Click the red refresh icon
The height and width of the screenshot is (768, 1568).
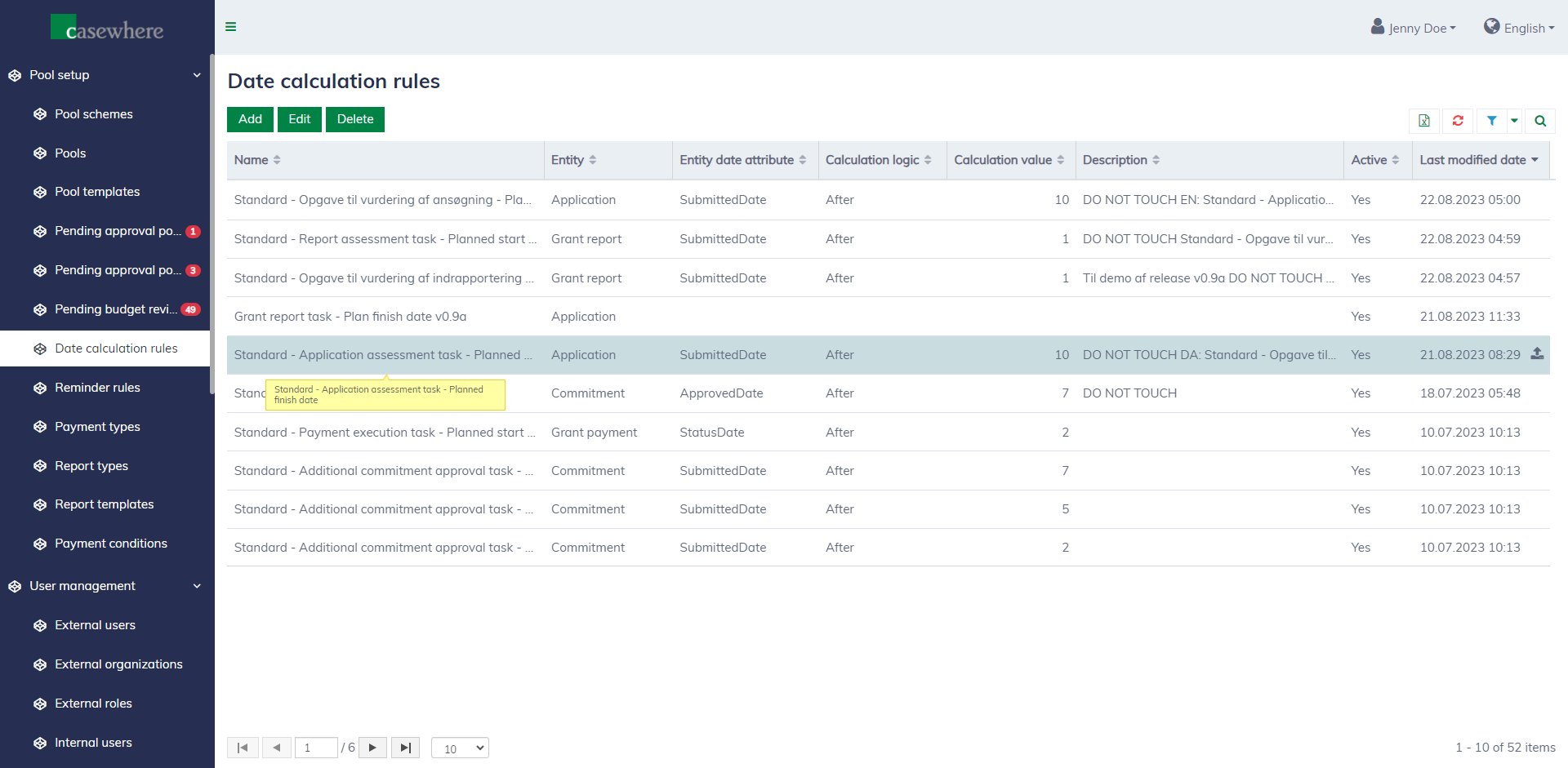1458,121
